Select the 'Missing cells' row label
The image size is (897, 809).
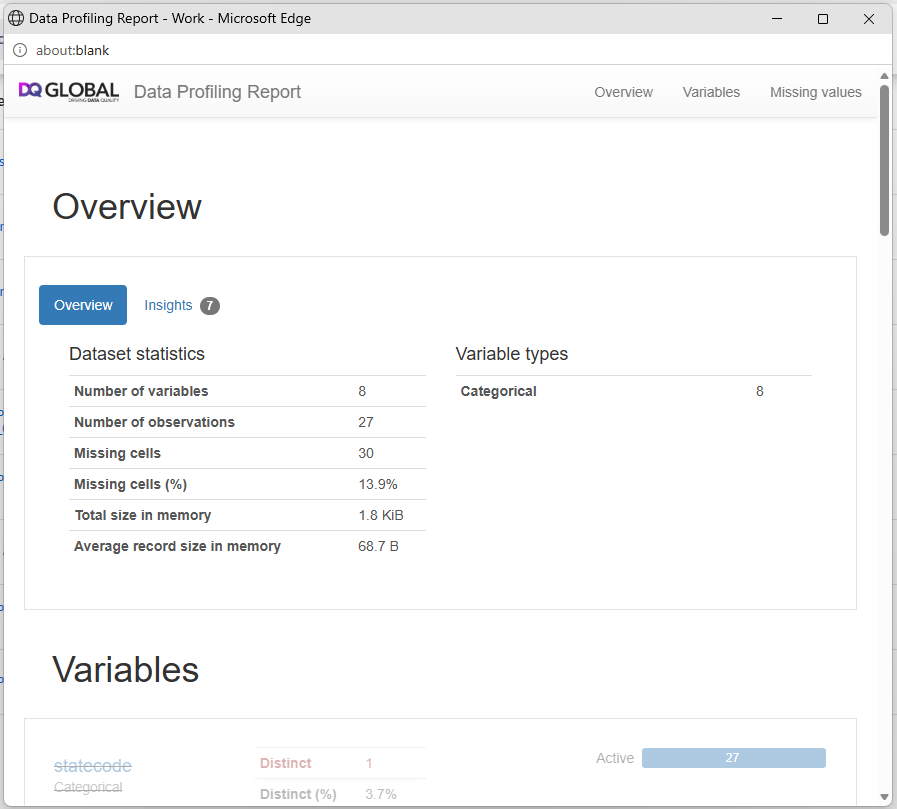(117, 453)
